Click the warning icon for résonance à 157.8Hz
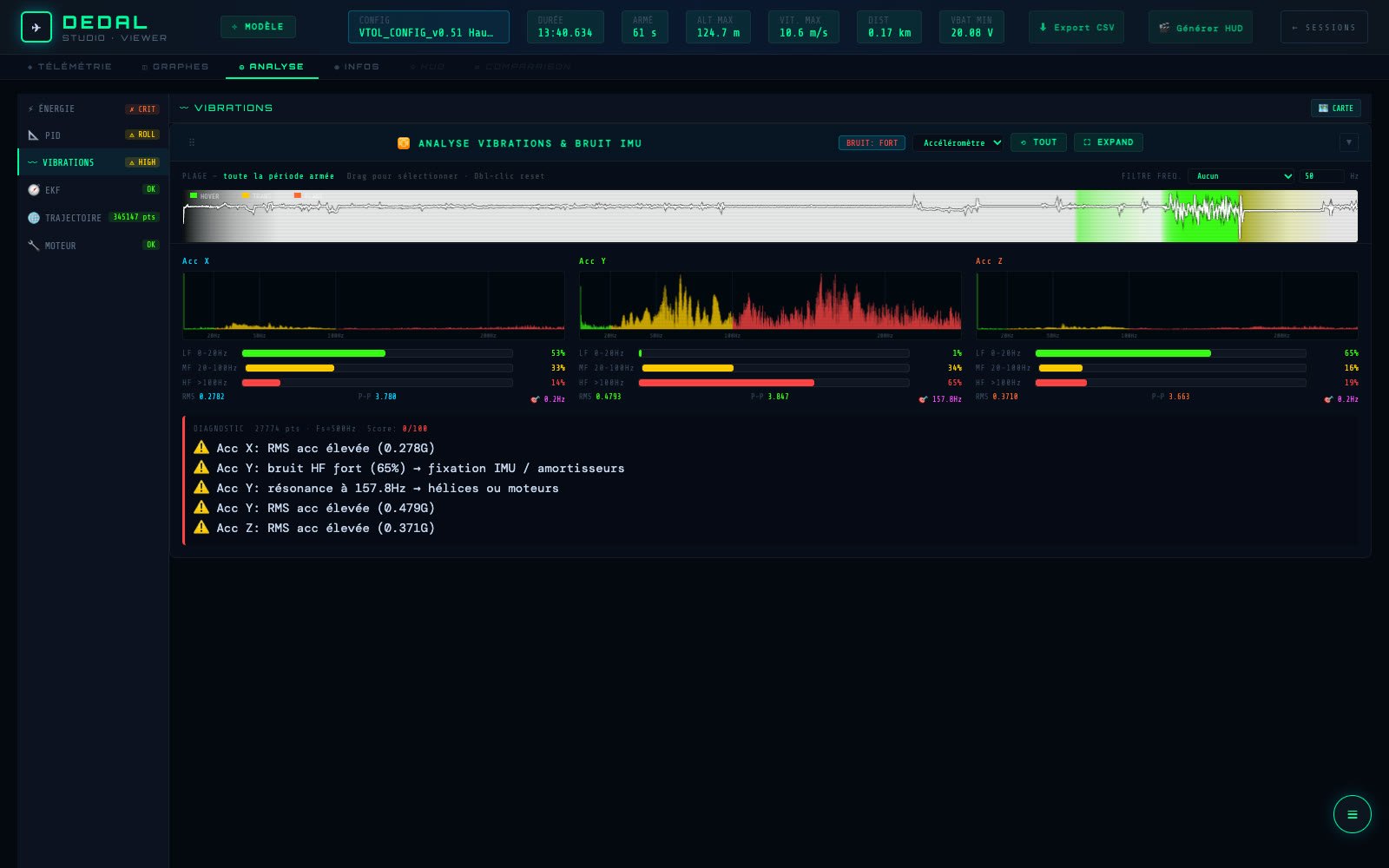The height and width of the screenshot is (868, 1389). 201,488
